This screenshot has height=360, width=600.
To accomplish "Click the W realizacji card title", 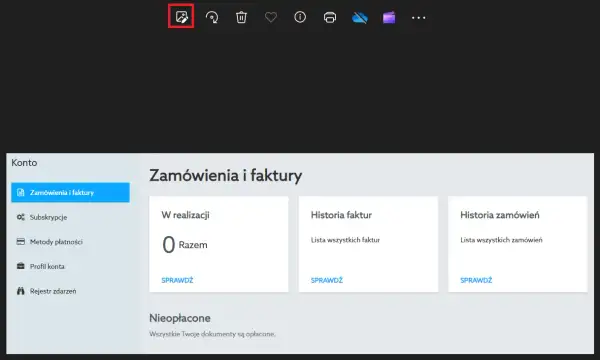I will point(185,215).
